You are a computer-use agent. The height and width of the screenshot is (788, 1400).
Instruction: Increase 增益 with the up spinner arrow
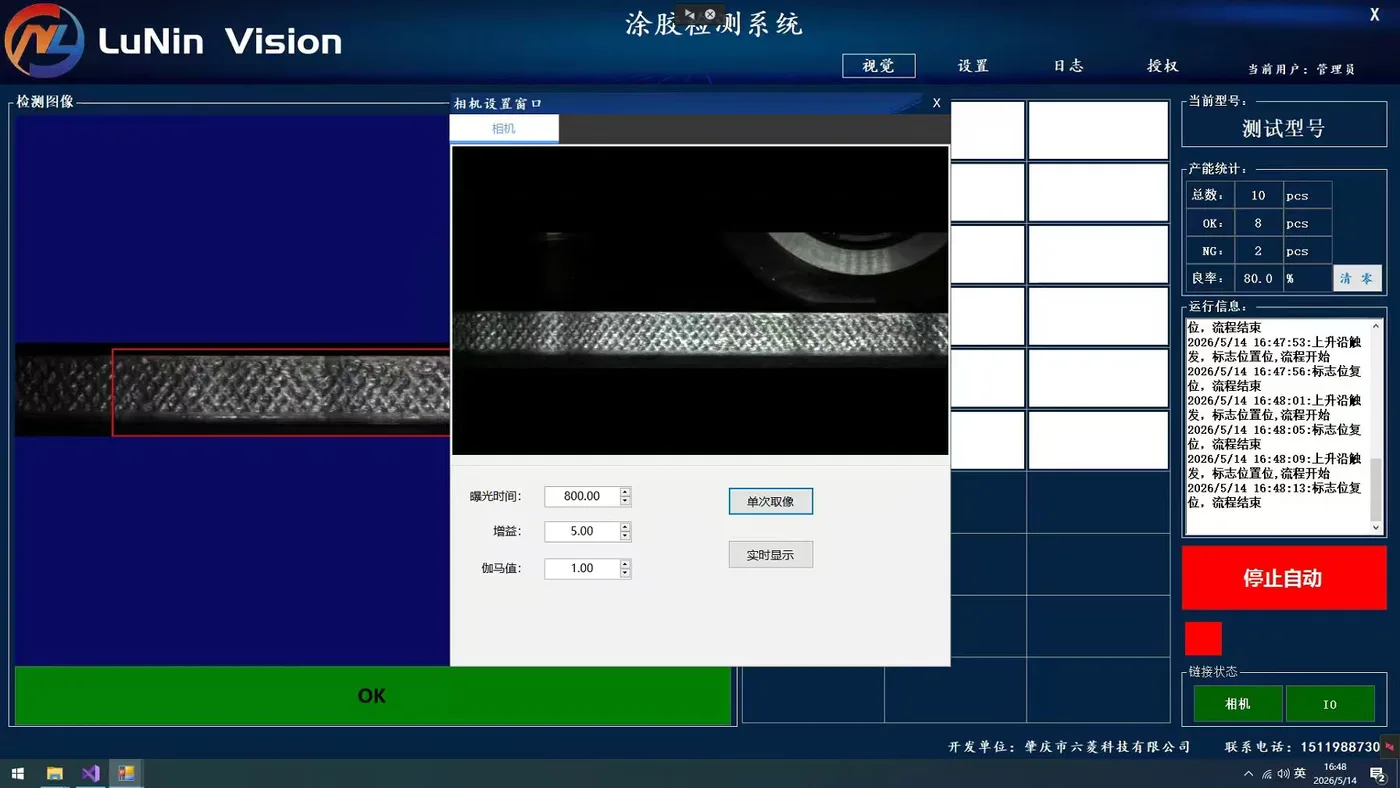coord(625,527)
